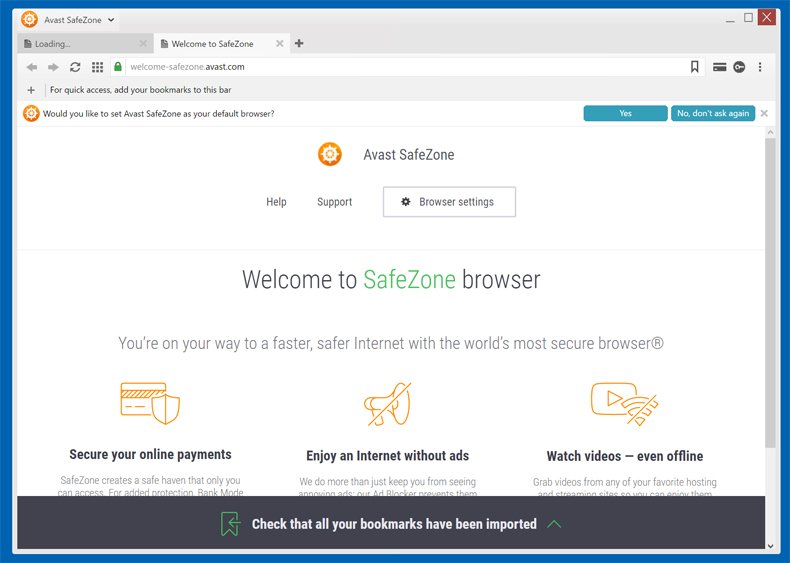This screenshot has width=790, height=563.
Task: Click the bookmarks bar quick access hint text
Action: click(141, 90)
